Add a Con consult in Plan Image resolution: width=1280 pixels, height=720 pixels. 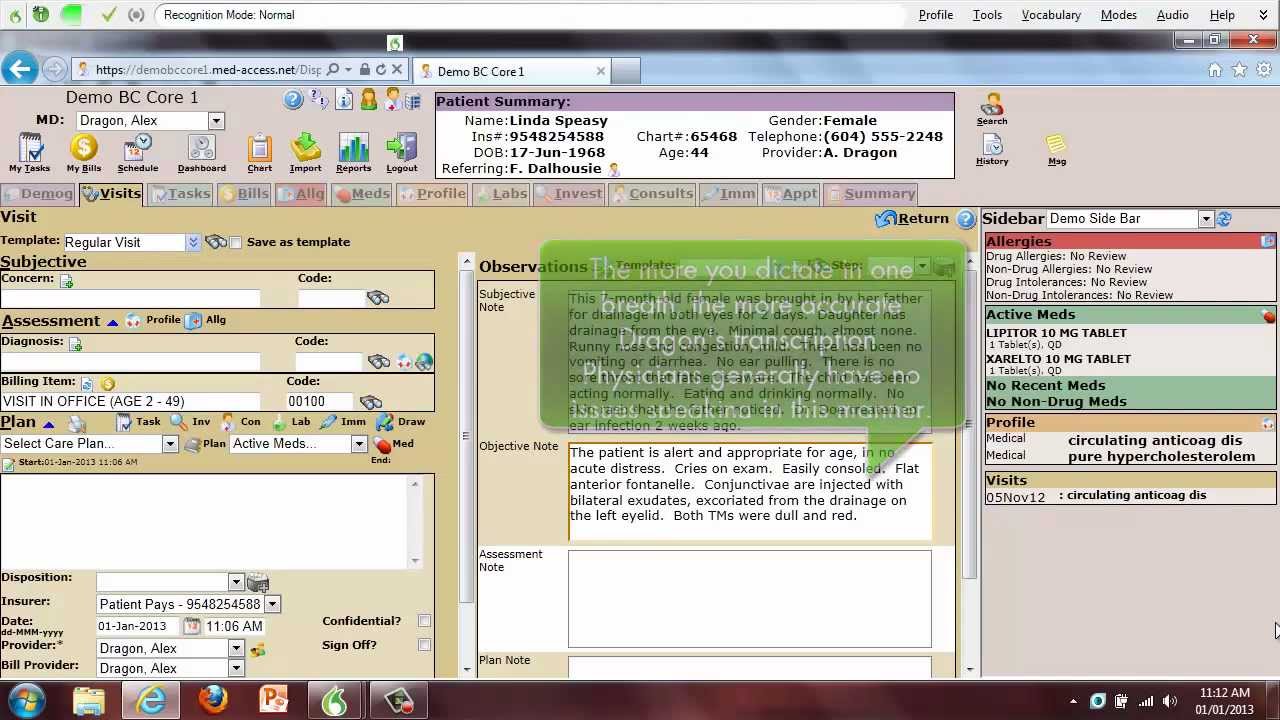(x=240, y=422)
